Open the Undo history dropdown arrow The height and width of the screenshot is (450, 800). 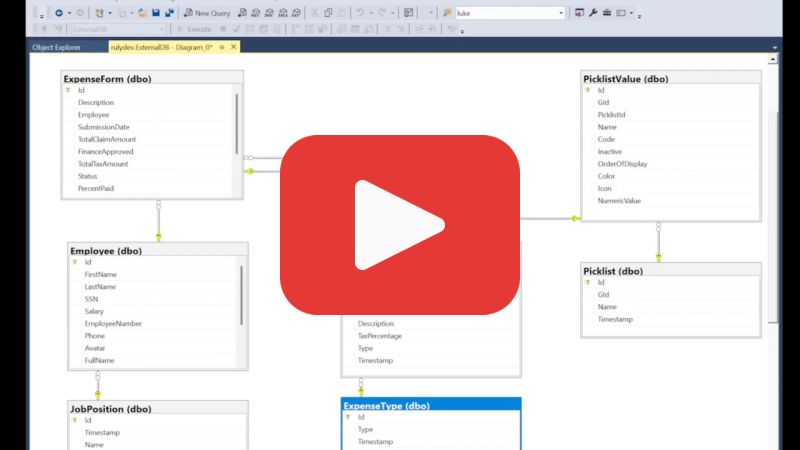click(371, 13)
